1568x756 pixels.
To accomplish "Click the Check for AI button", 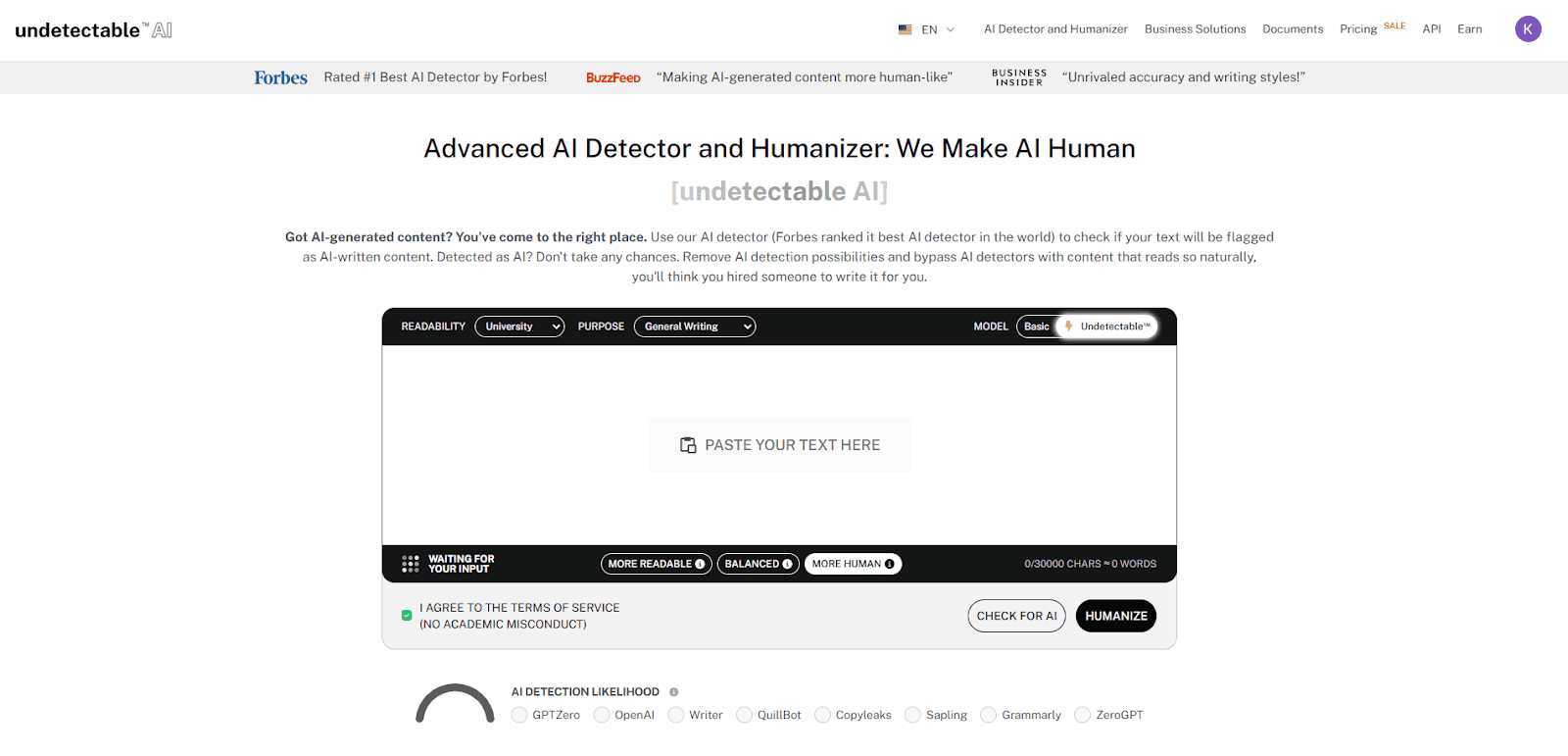I will pyautogui.click(x=1016, y=616).
